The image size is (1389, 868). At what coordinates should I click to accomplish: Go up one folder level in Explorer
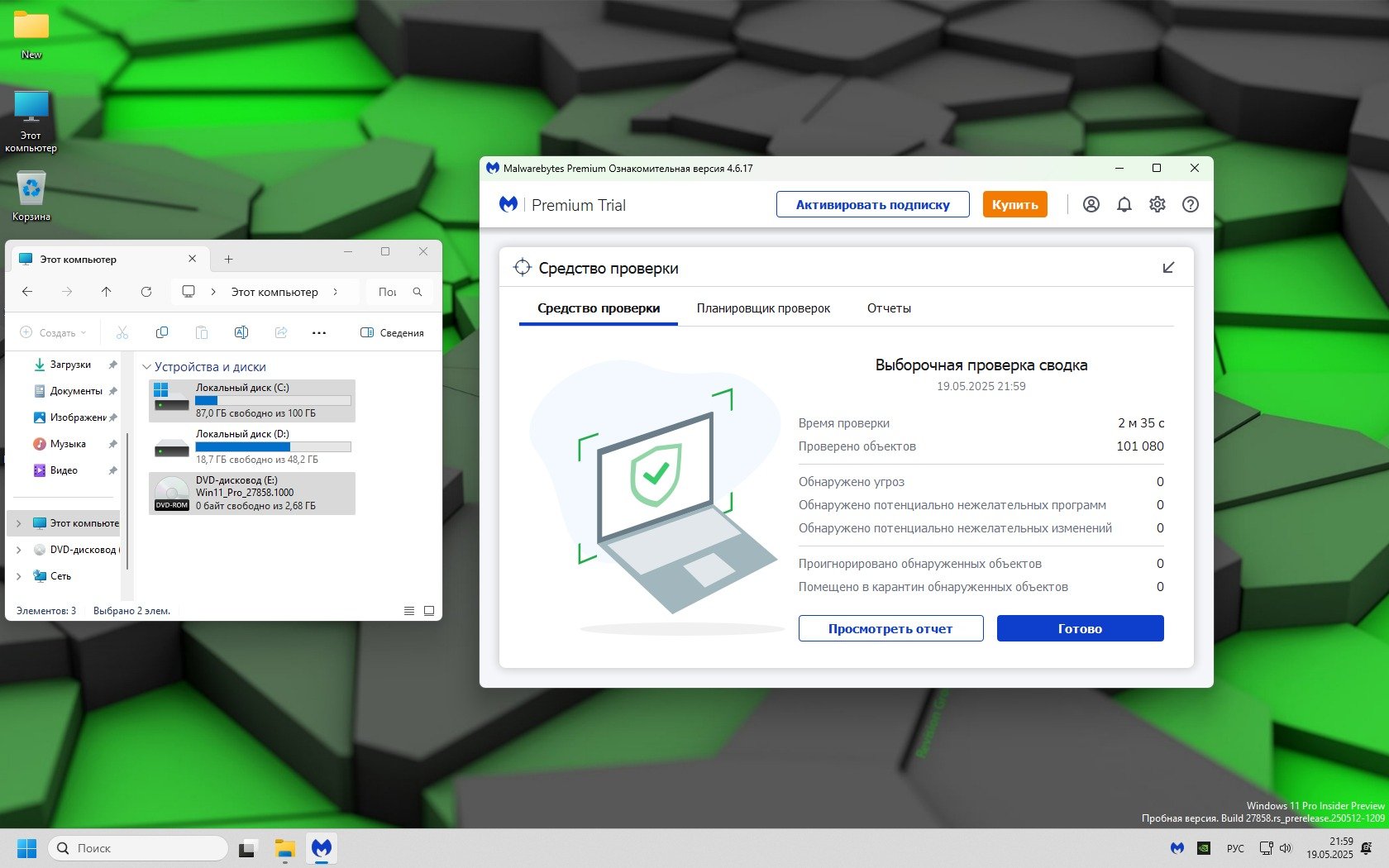click(107, 292)
